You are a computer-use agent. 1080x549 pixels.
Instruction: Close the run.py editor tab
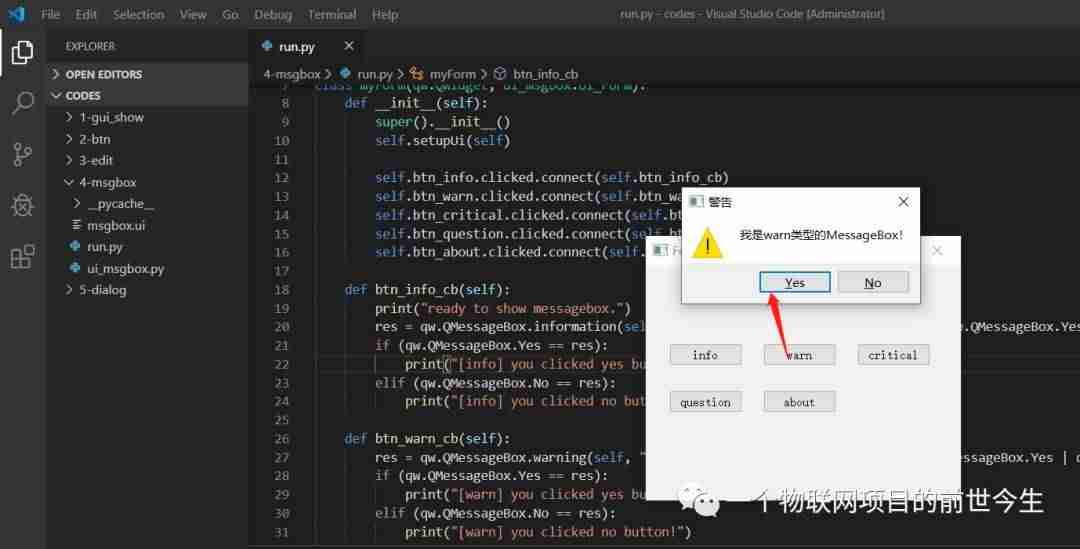pyautogui.click(x=349, y=46)
